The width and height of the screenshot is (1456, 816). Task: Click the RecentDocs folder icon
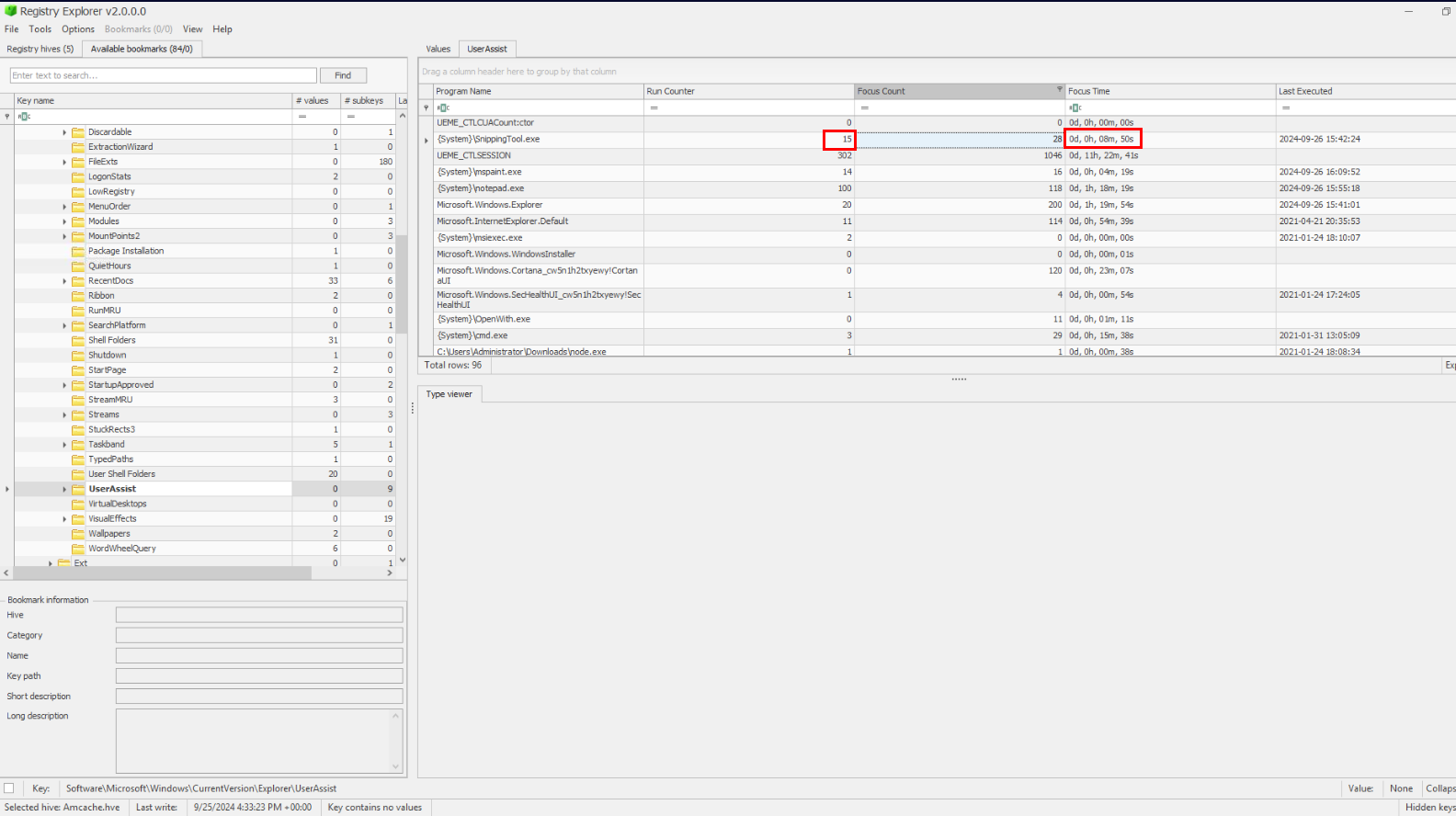78,281
